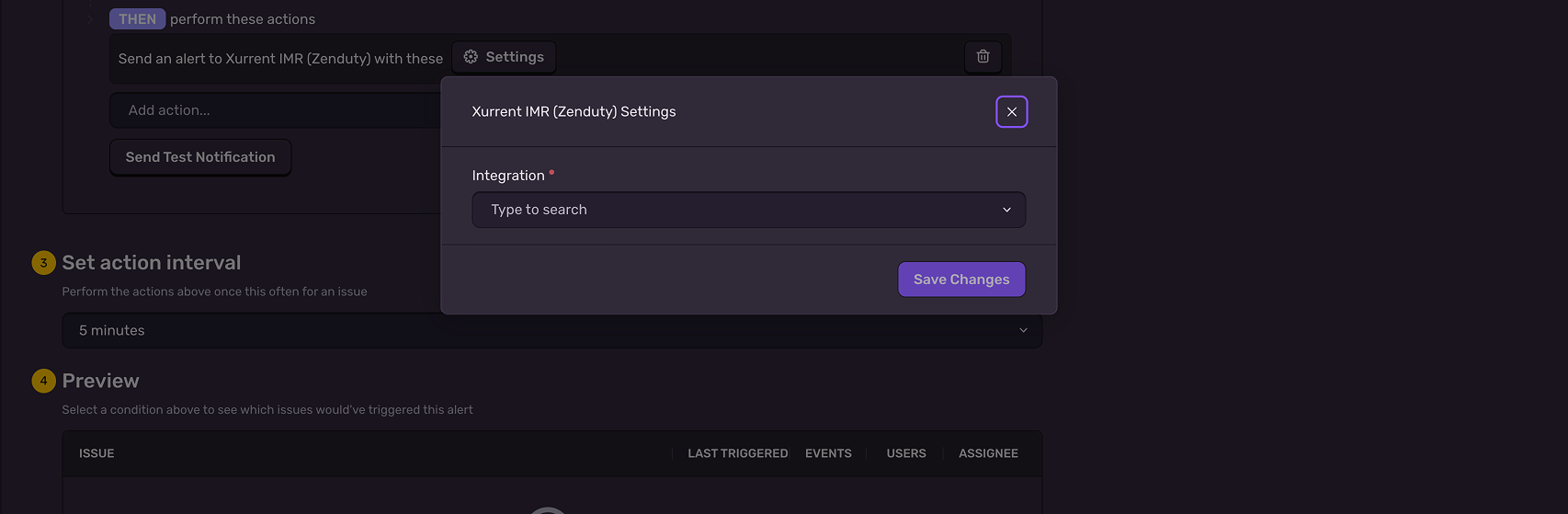
Task: Select the USERS column header
Action: (906, 453)
